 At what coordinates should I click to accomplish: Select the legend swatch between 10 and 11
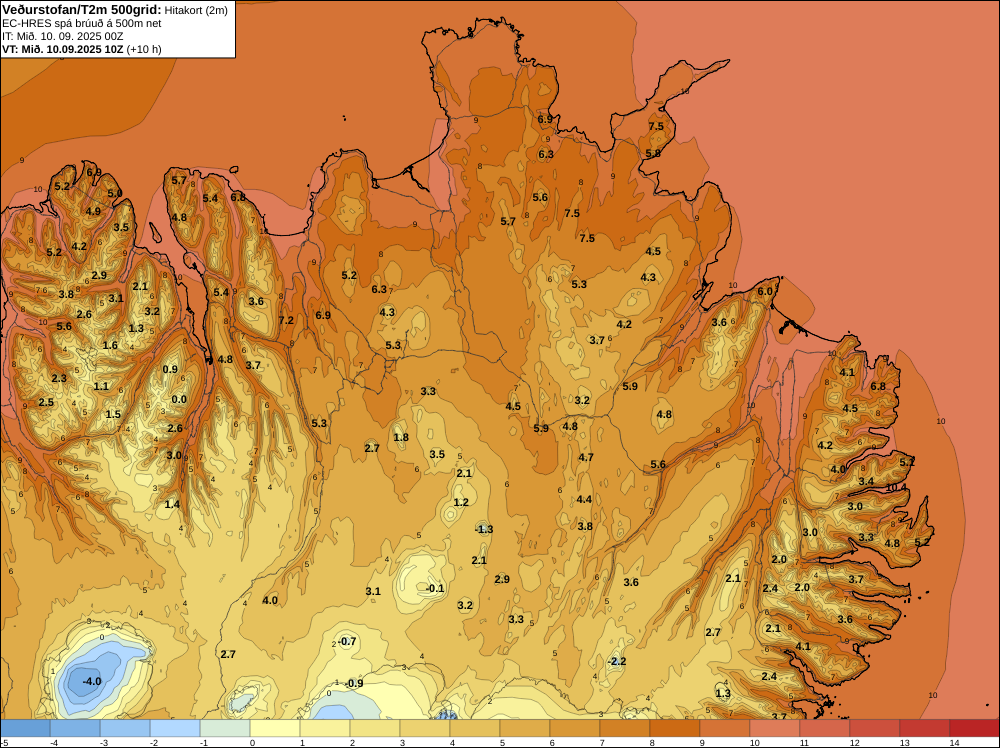coord(775,728)
